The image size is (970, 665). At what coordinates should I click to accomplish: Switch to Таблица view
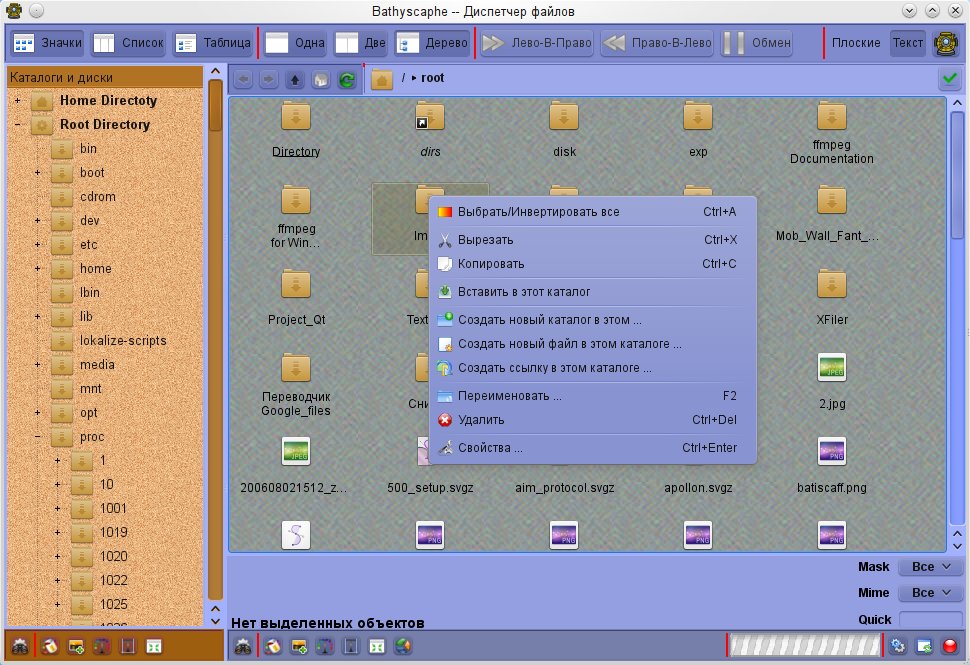[213, 43]
